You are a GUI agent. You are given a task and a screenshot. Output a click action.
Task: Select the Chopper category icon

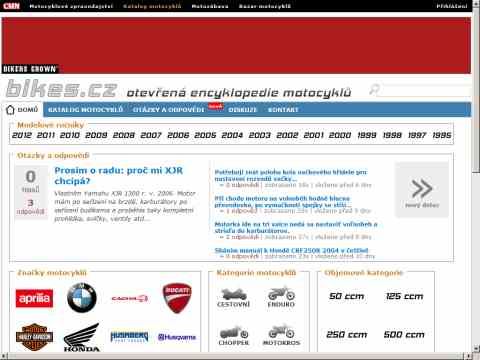234,336
